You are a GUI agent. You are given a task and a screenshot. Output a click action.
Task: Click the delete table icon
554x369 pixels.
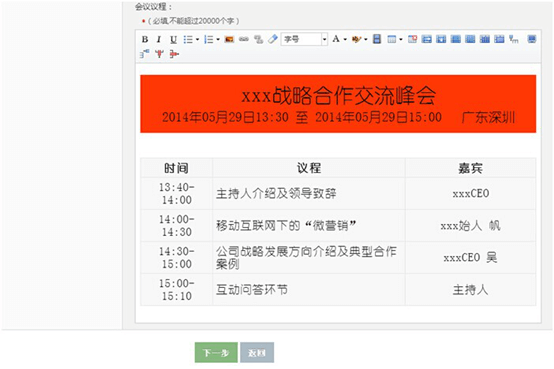[x=412, y=39]
